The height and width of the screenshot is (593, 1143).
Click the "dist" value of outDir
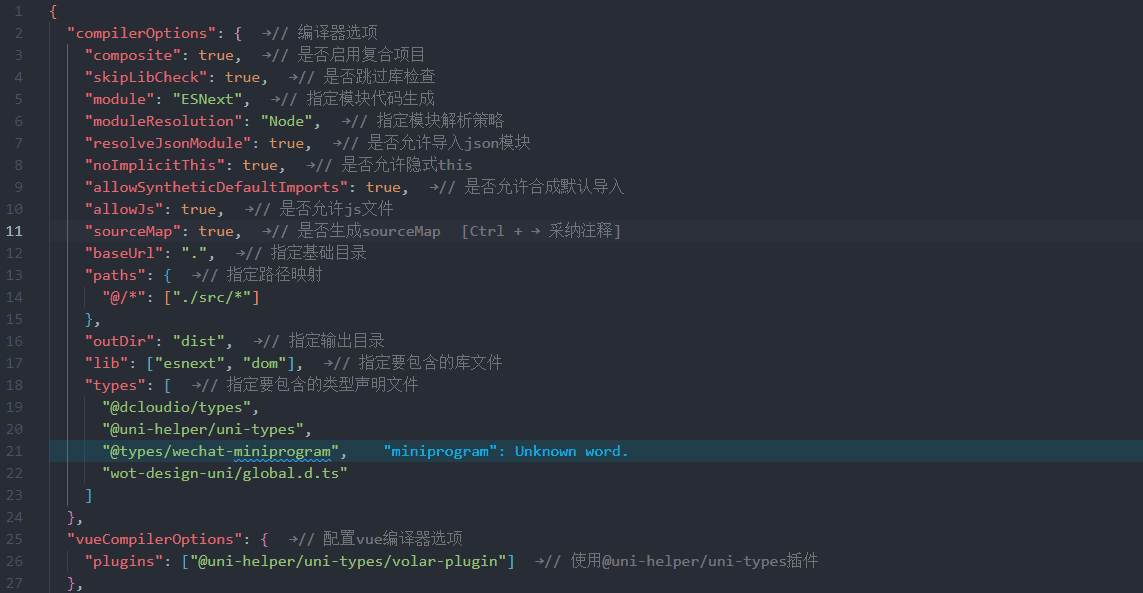coord(202,341)
